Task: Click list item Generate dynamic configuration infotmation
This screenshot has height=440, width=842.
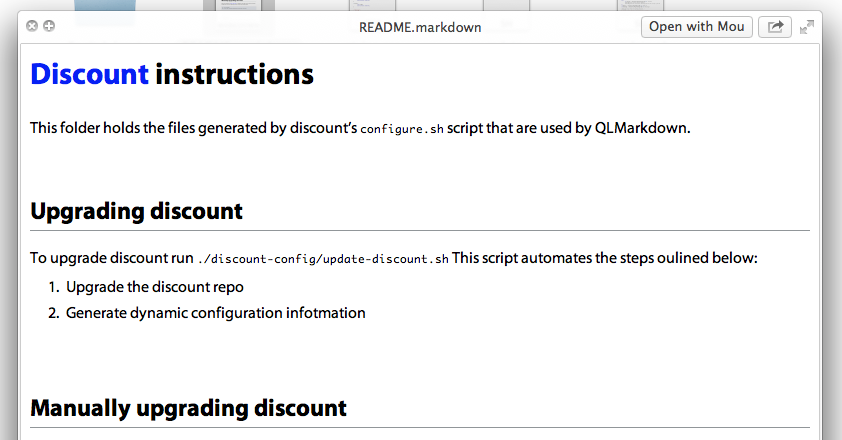Action: [x=215, y=313]
